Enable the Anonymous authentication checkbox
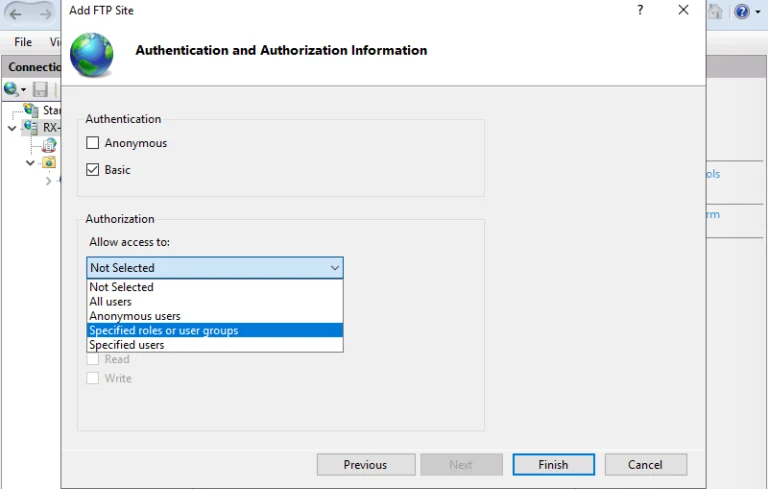Viewport: 768px width, 489px height. pyautogui.click(x=93, y=143)
